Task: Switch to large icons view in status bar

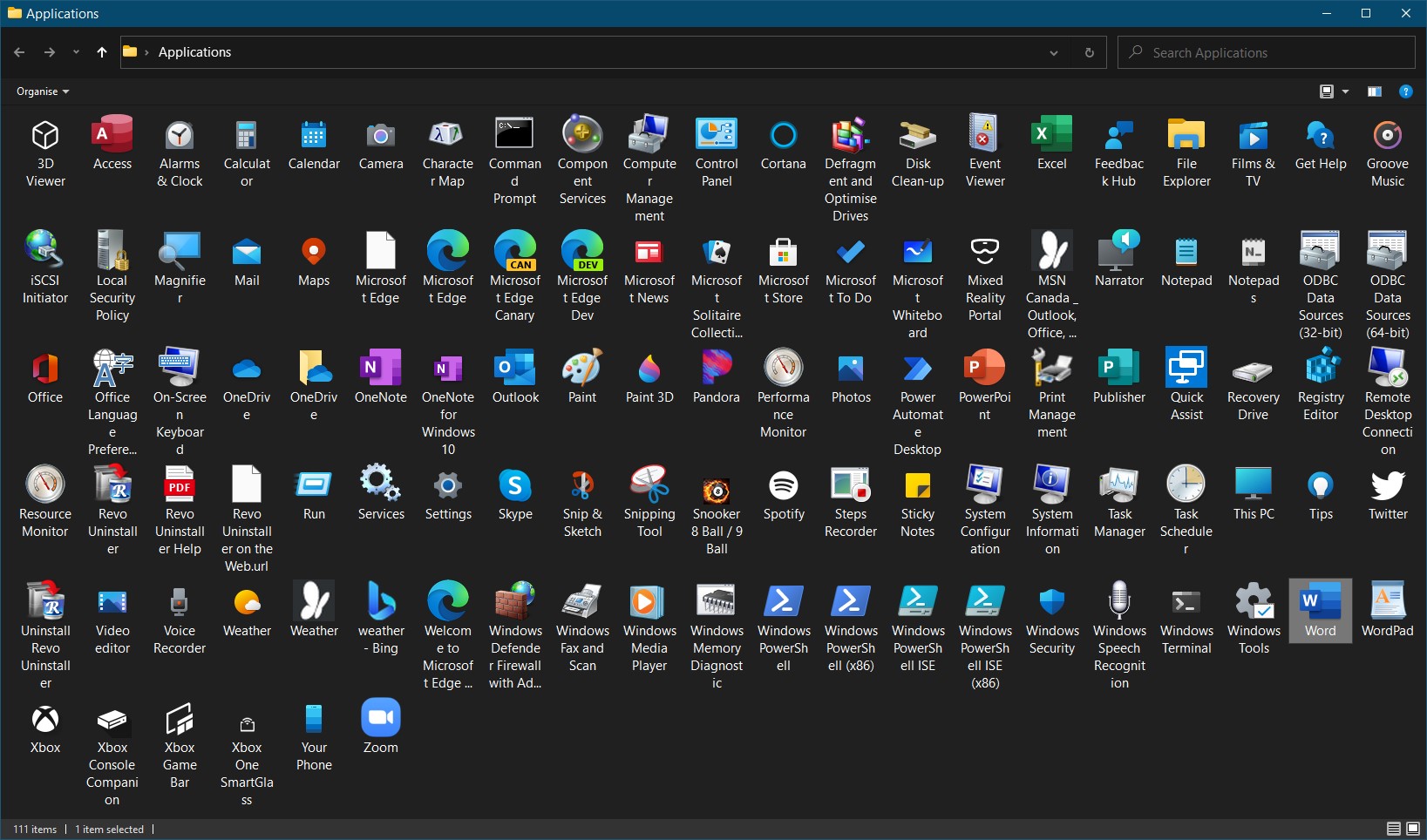Action: pyautogui.click(x=1413, y=829)
